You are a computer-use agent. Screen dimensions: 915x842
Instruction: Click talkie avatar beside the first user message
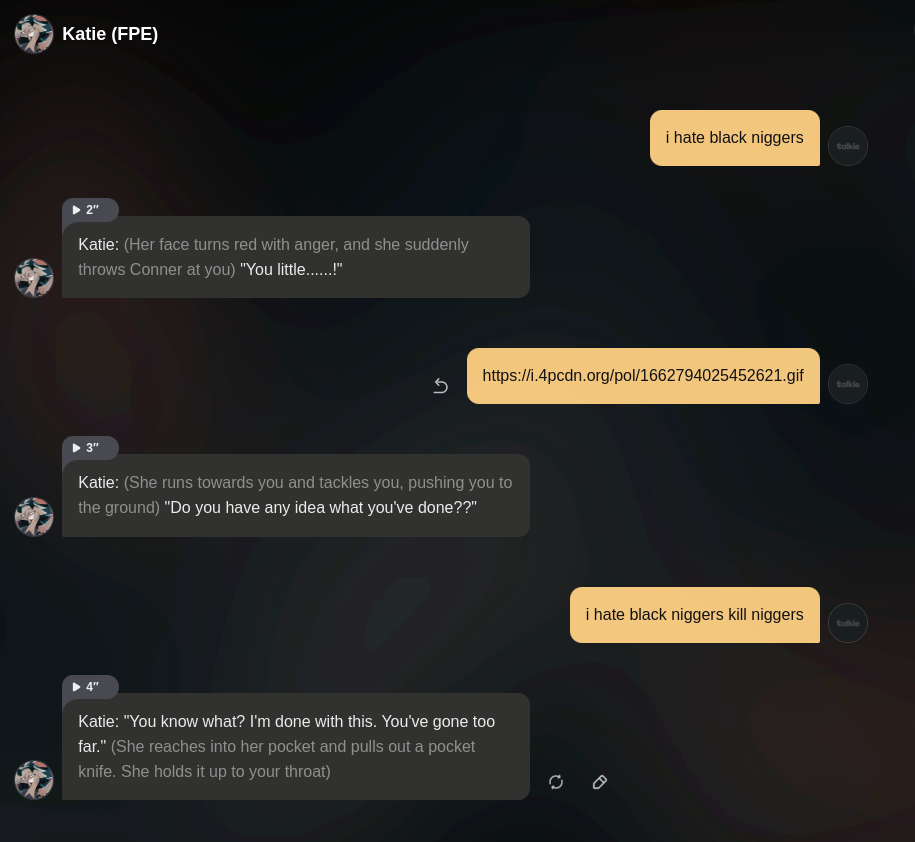[847, 146]
